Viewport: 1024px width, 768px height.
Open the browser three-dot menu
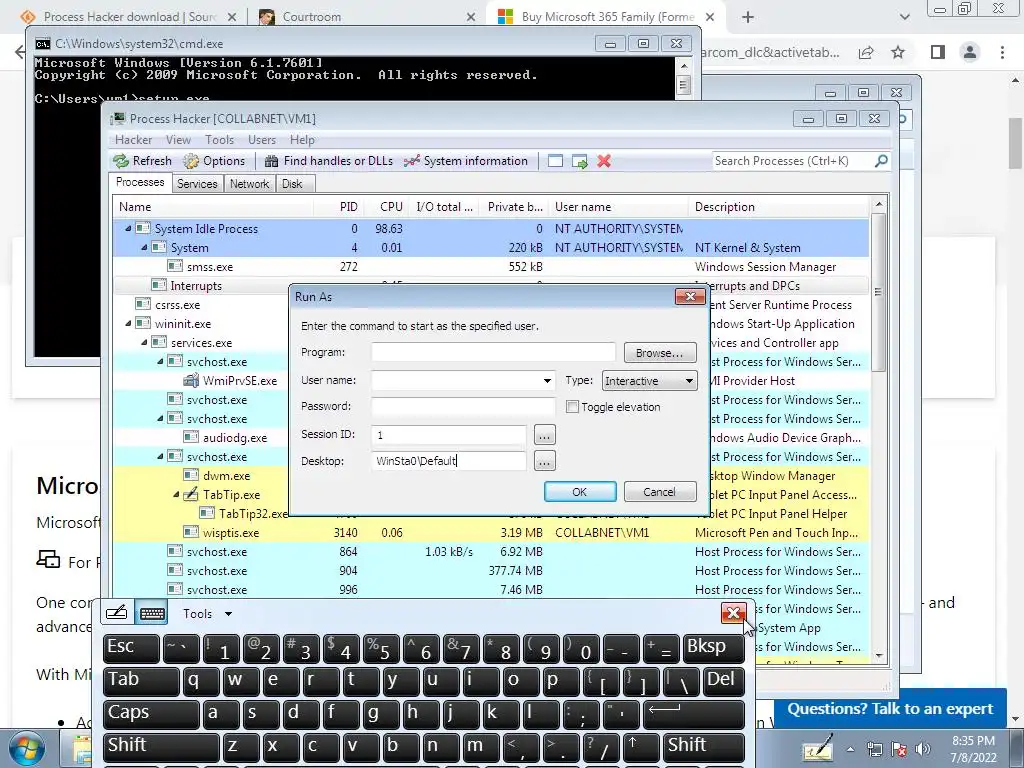point(1002,52)
